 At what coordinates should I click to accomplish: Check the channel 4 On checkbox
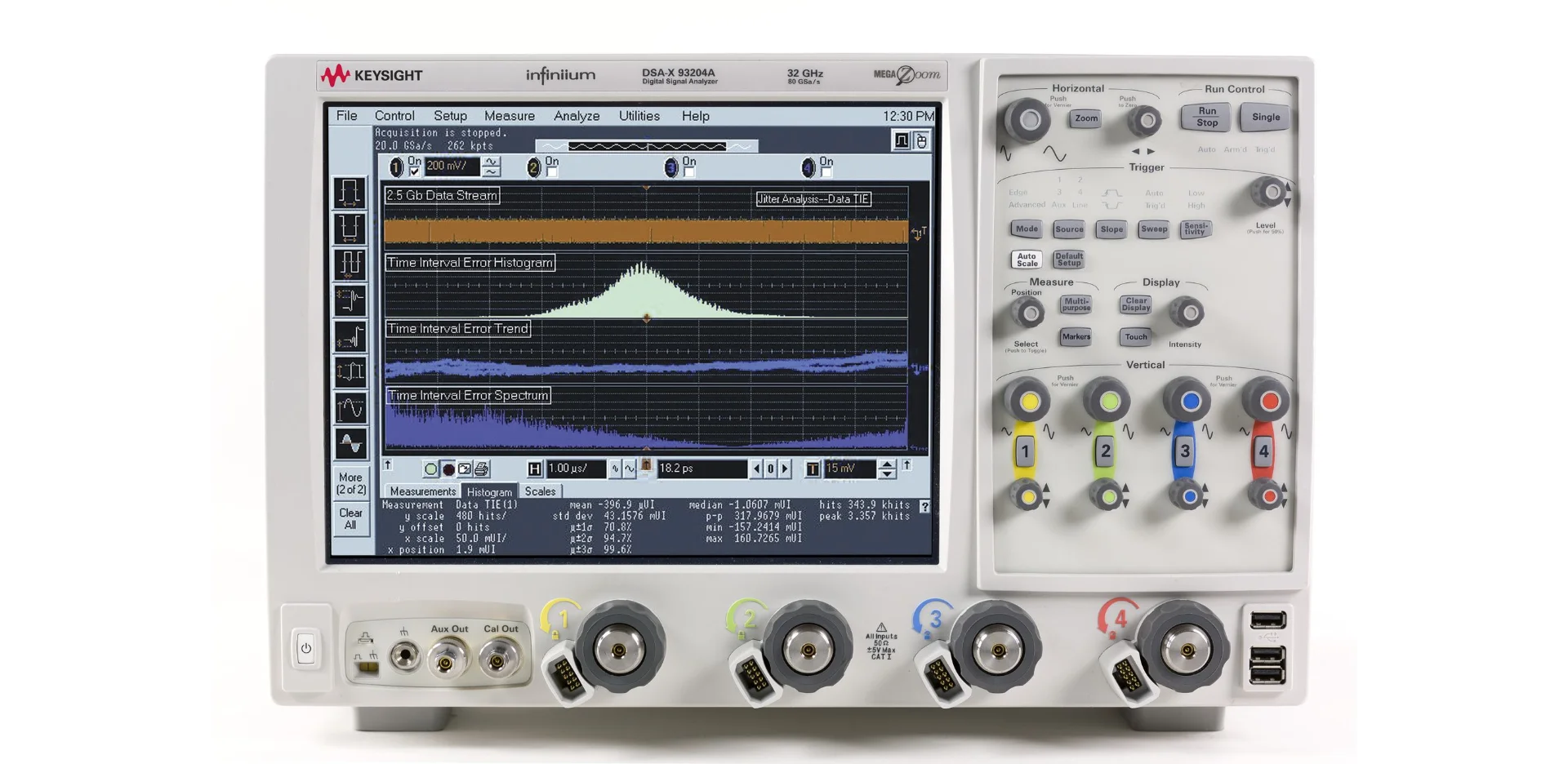826,172
